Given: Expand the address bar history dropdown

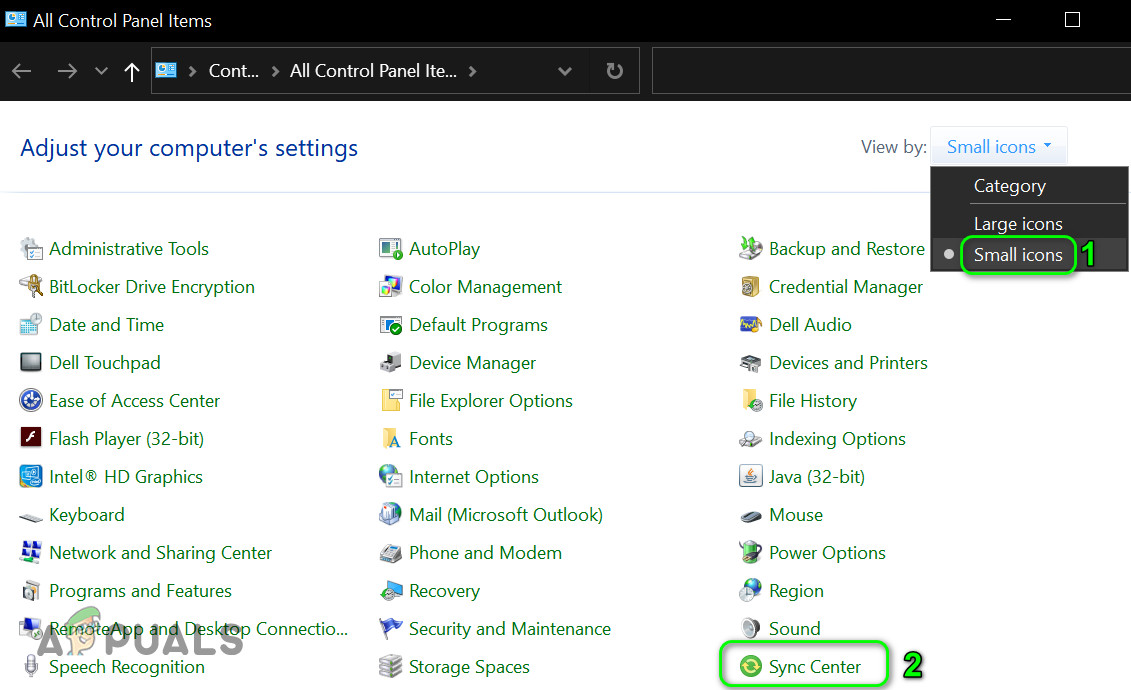Looking at the screenshot, I should [565, 71].
